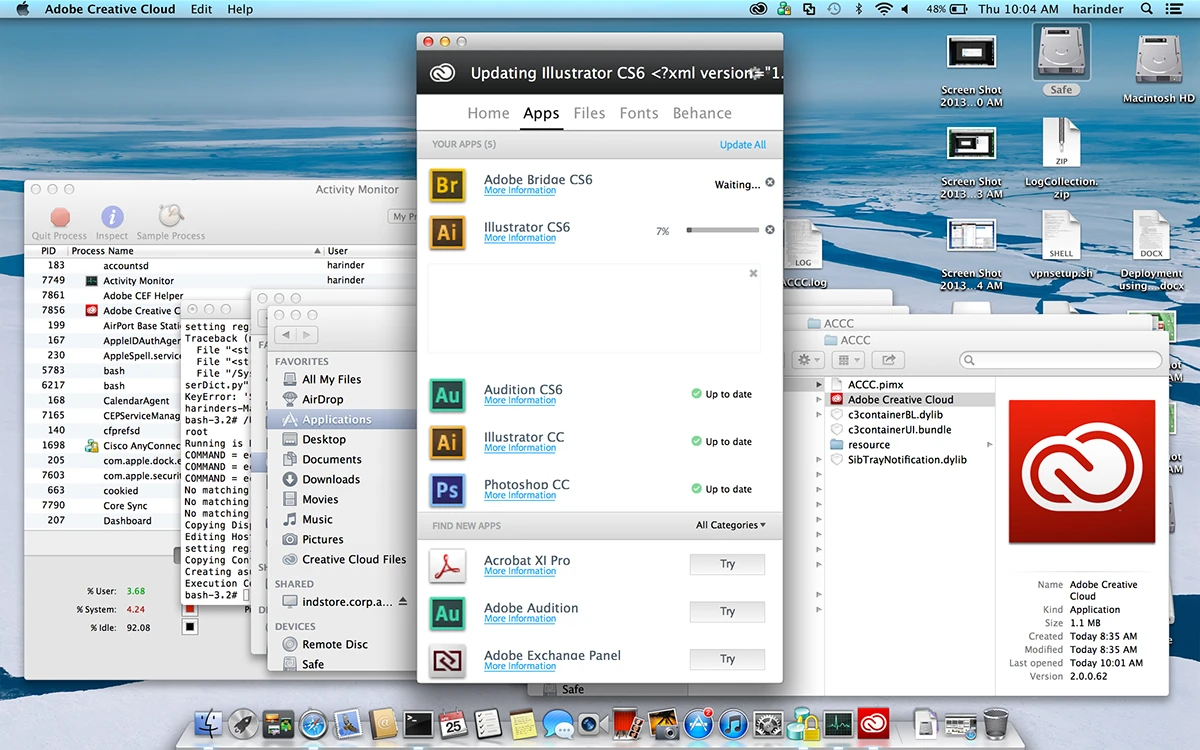Viewport: 1200px width, 750px height.
Task: Eject the indstore.corp shared server
Action: [403, 602]
